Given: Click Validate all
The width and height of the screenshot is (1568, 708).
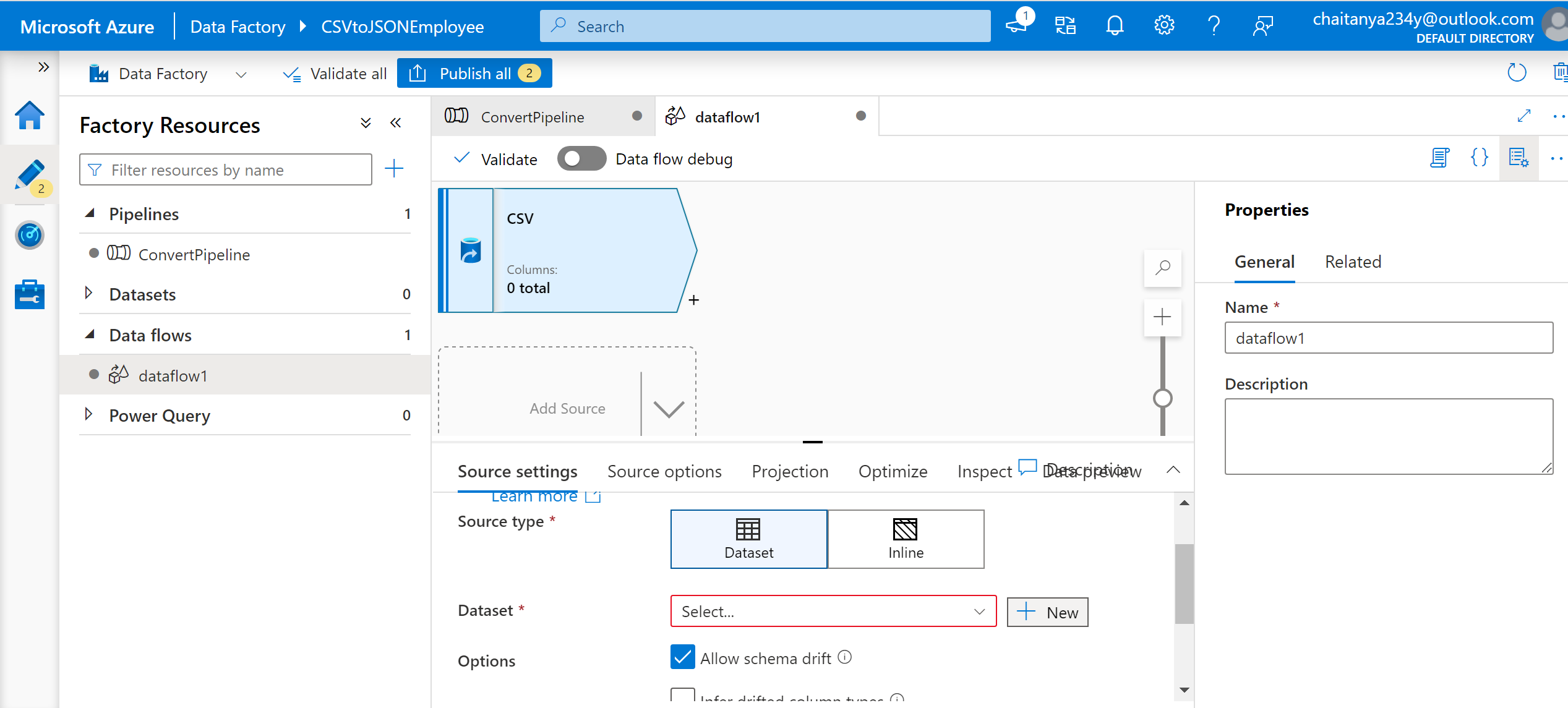Looking at the screenshot, I should coord(335,74).
